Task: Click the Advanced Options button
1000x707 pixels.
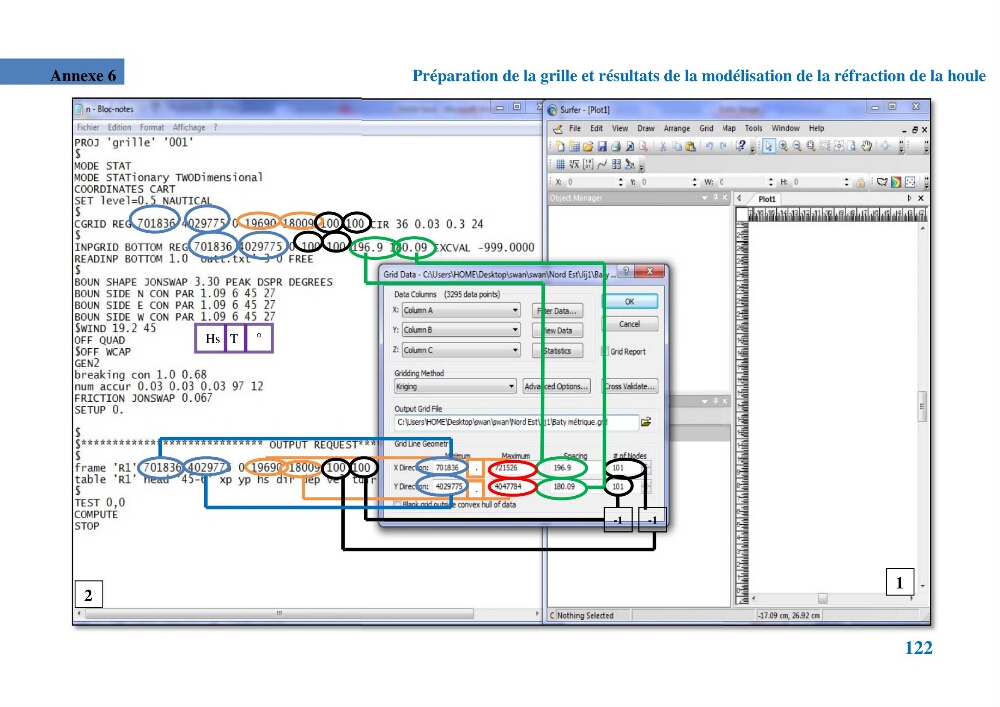Action: click(555, 386)
